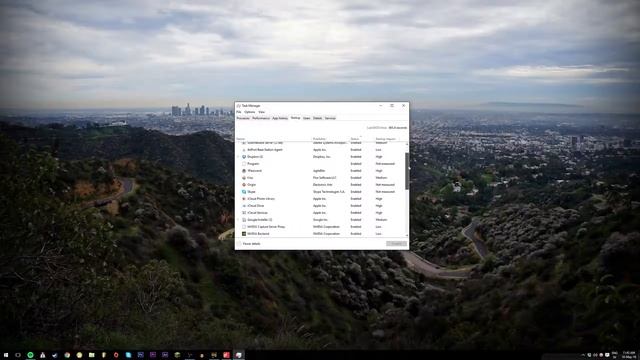Click the Disable button in Task Manager
Image resolution: width=640 pixels, height=360 pixels.
(x=396, y=244)
